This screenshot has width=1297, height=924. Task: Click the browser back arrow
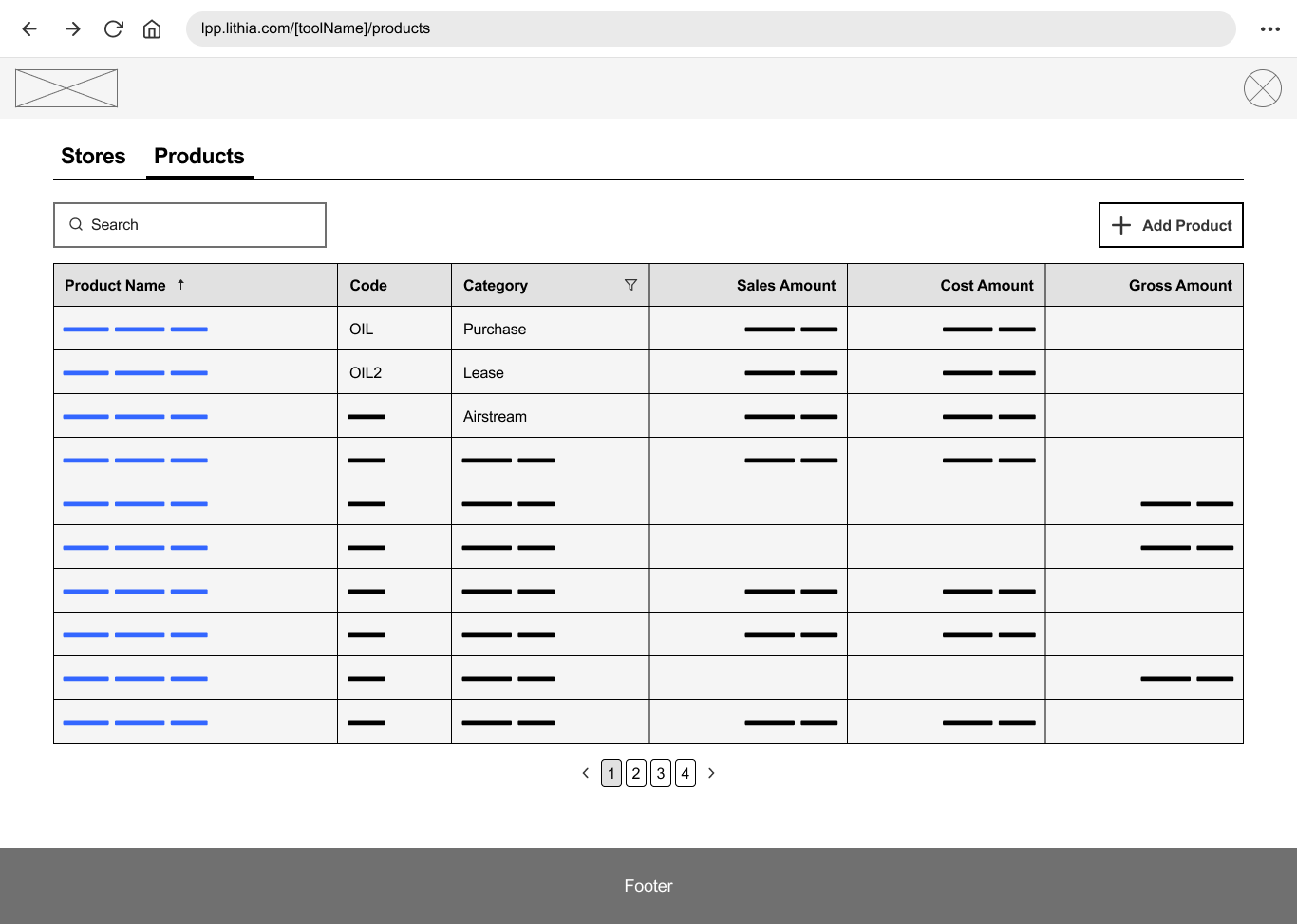tap(29, 28)
